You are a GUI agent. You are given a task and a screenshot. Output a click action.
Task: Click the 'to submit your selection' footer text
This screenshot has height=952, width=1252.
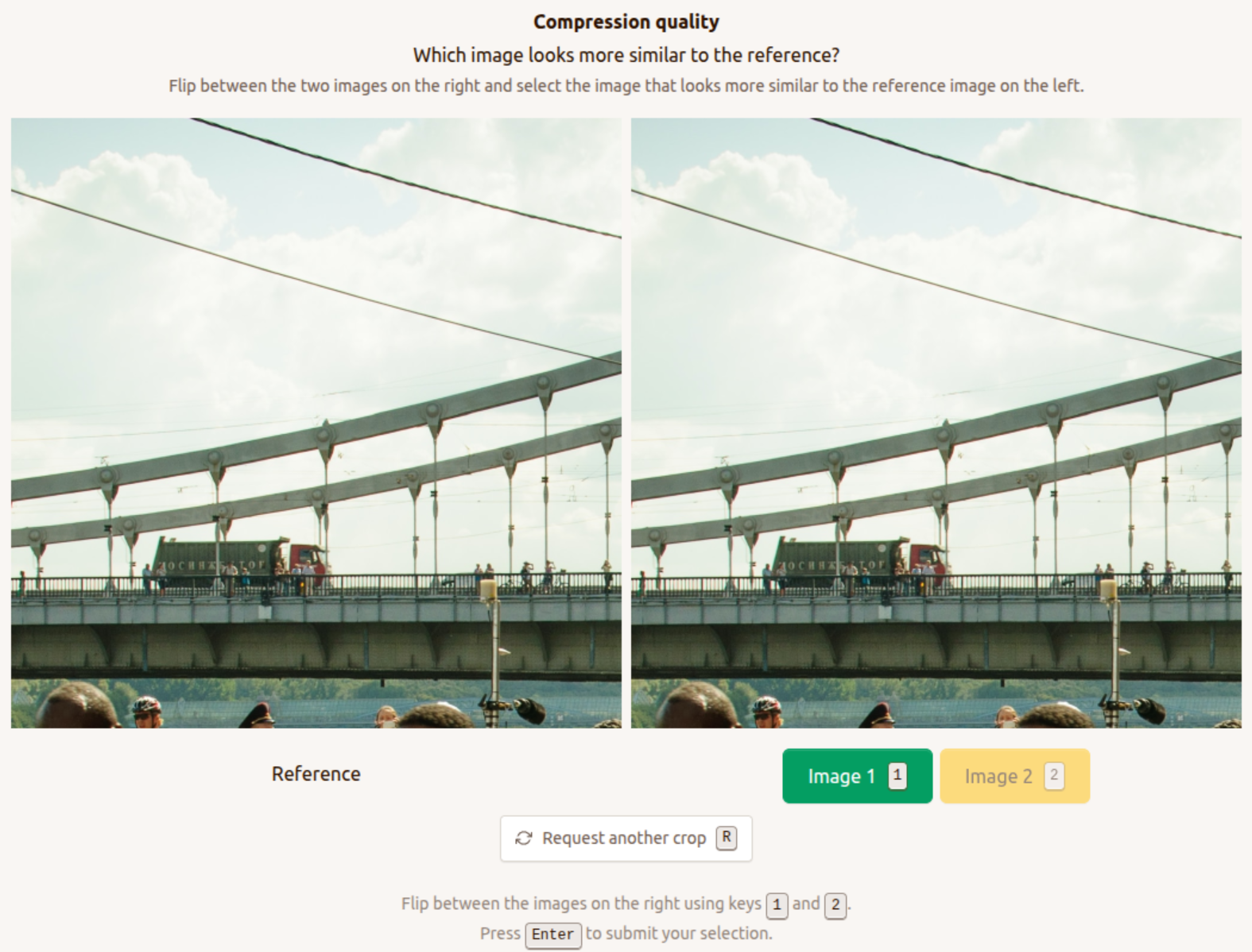pyautogui.click(x=679, y=934)
